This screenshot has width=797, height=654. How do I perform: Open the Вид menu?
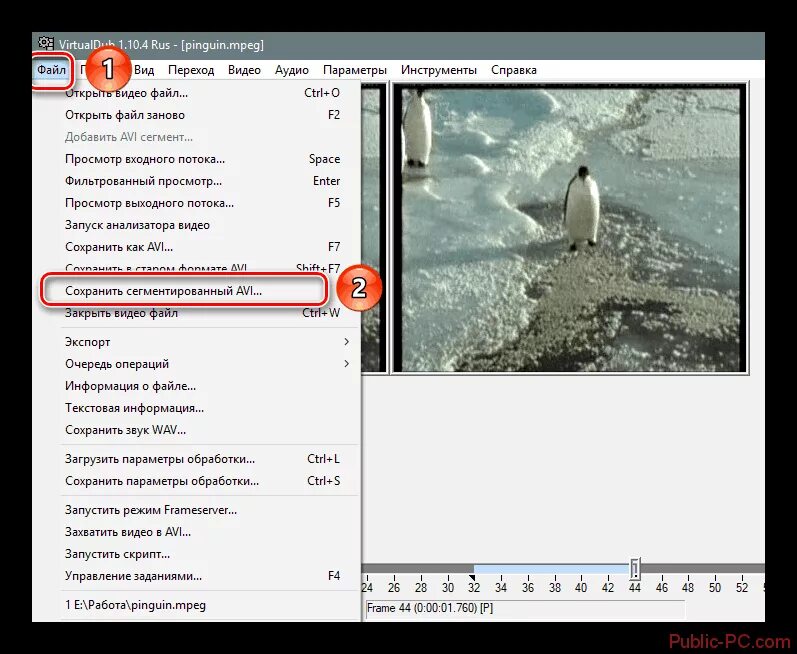pyautogui.click(x=144, y=70)
